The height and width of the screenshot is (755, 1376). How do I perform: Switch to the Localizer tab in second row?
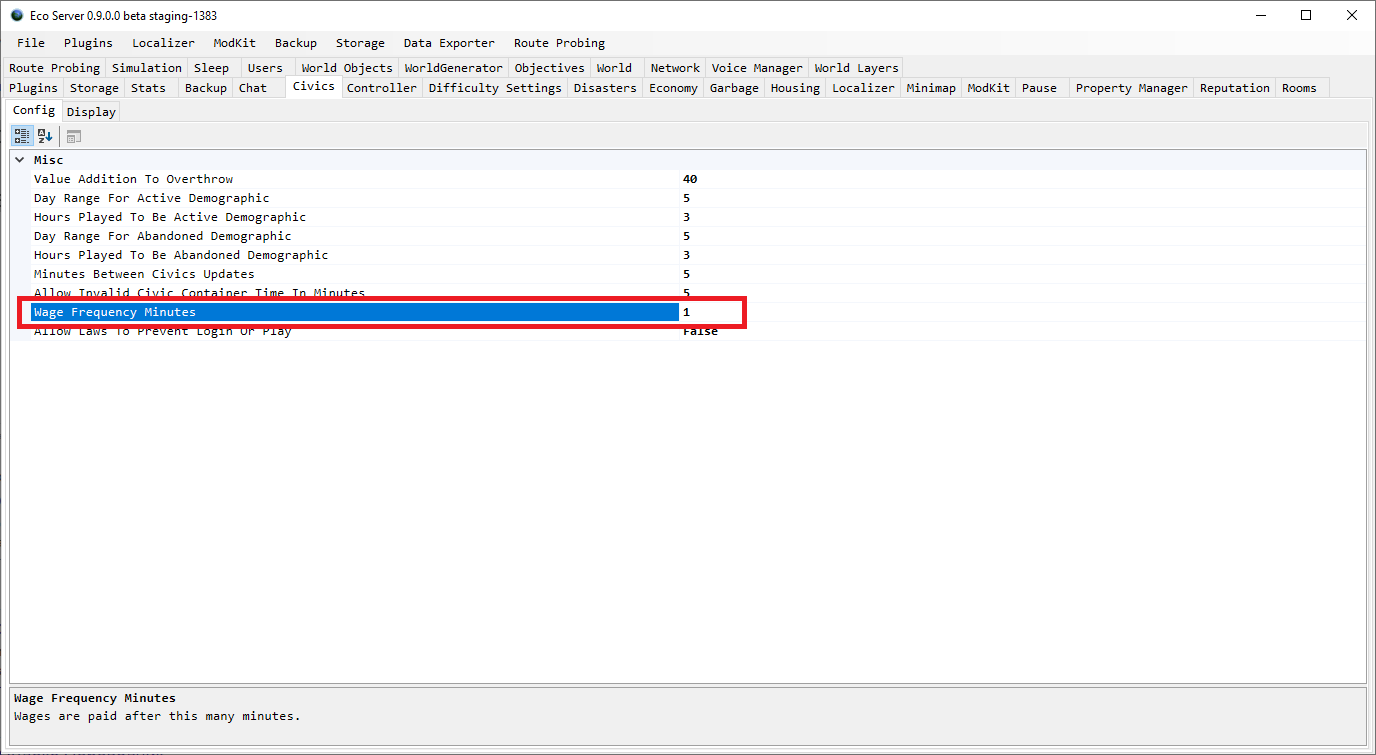coord(863,88)
